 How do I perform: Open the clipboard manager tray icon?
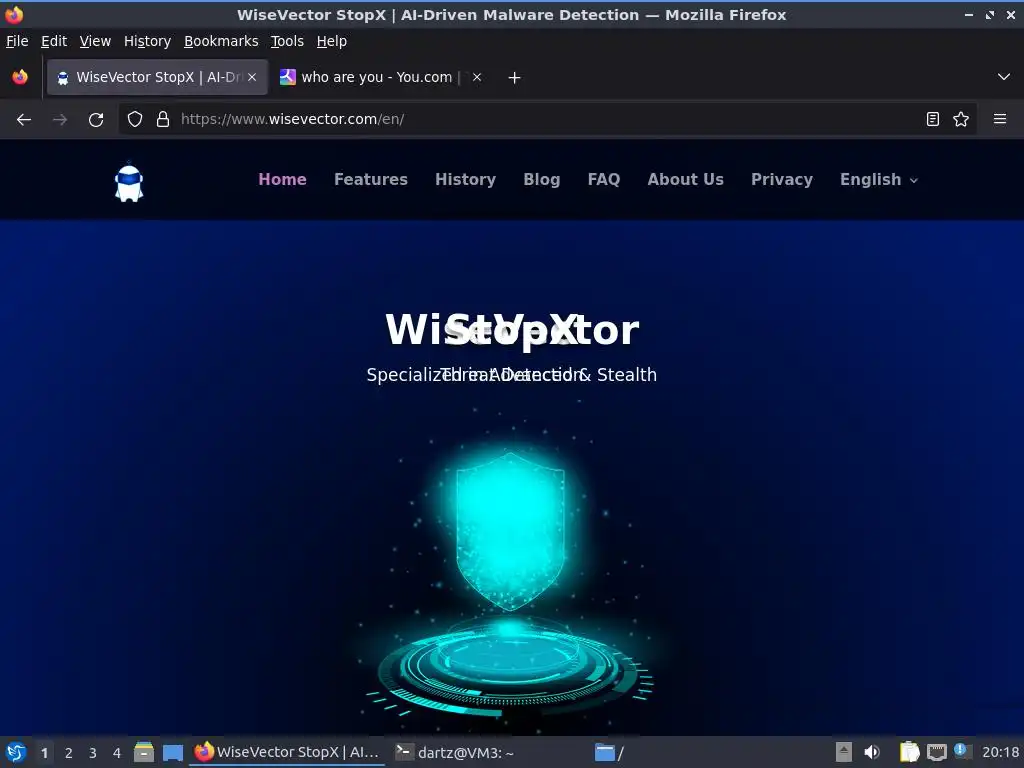[909, 752]
